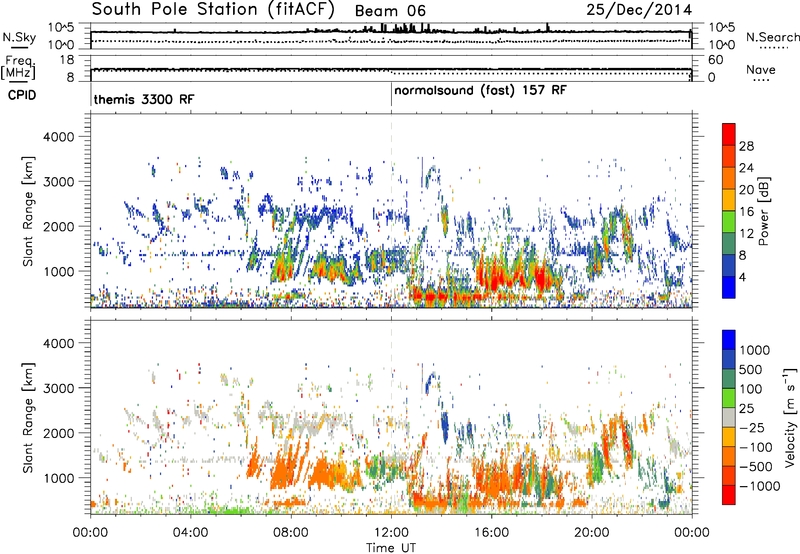Click the '3000' label on the velocity panel axis
Image resolution: width=800 pixels, height=554 pixels.
click(59, 388)
